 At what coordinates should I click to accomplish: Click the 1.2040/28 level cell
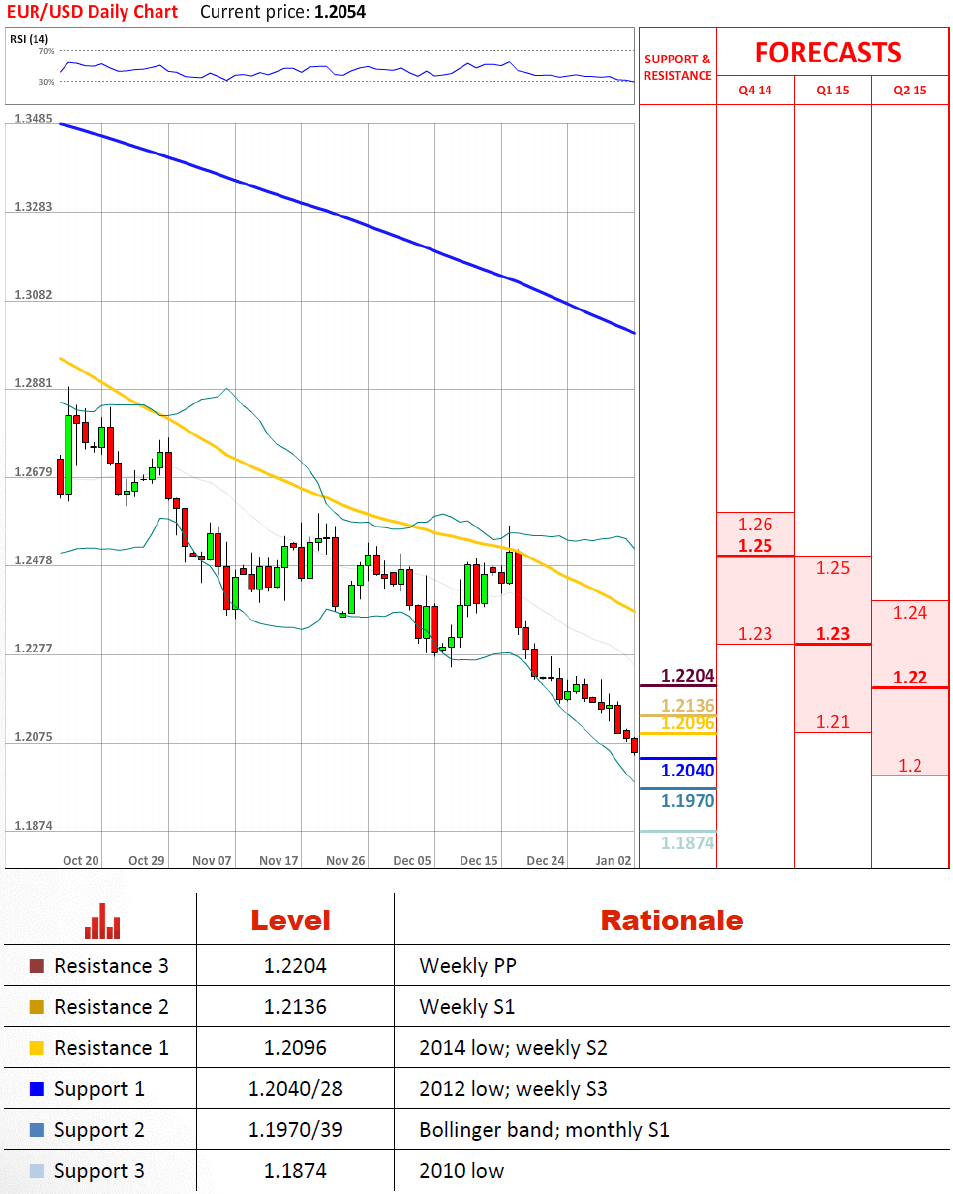click(295, 1089)
